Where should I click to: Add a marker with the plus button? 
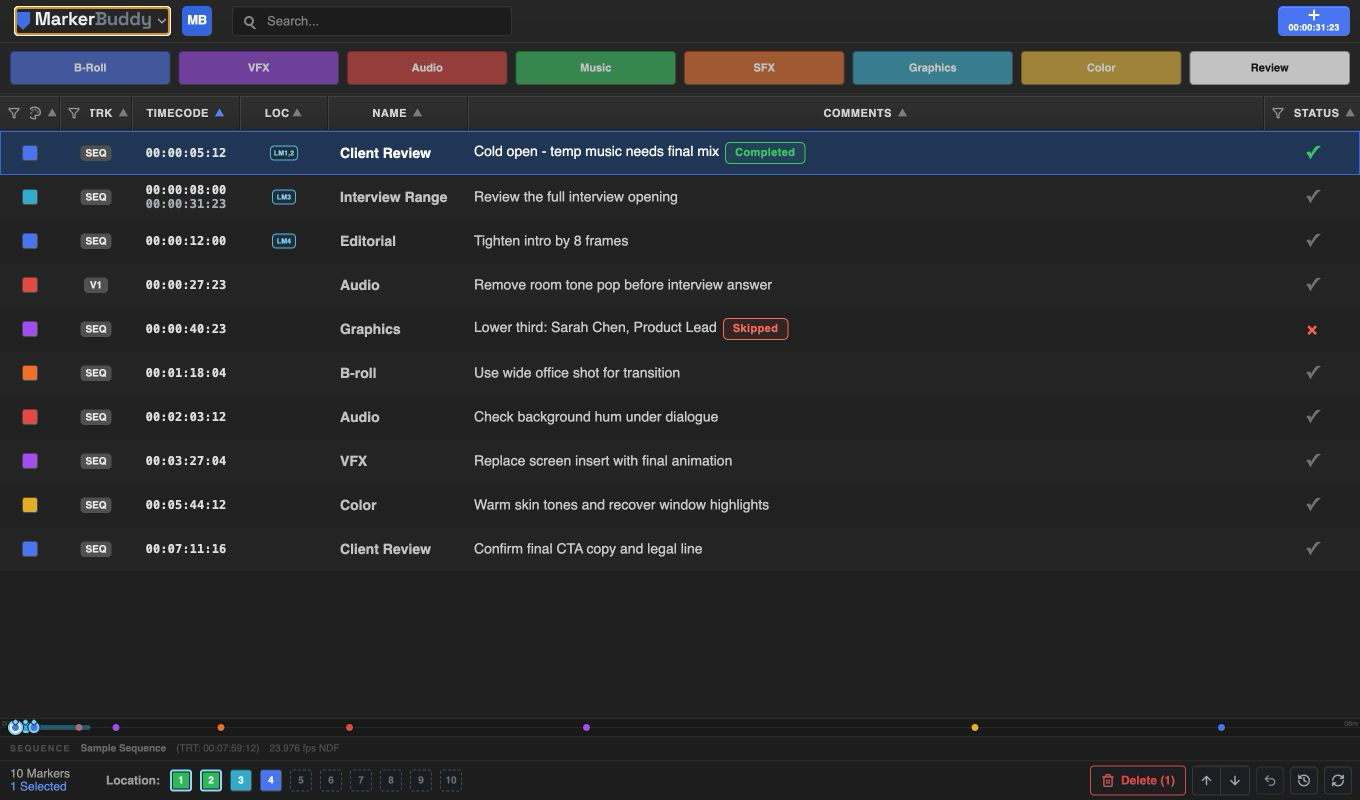point(1313,20)
